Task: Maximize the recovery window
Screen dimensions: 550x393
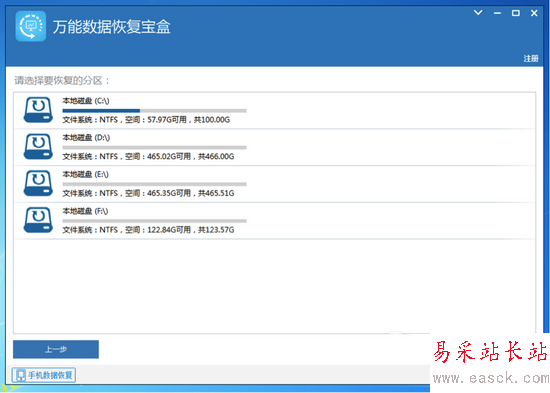Action: 516,13
